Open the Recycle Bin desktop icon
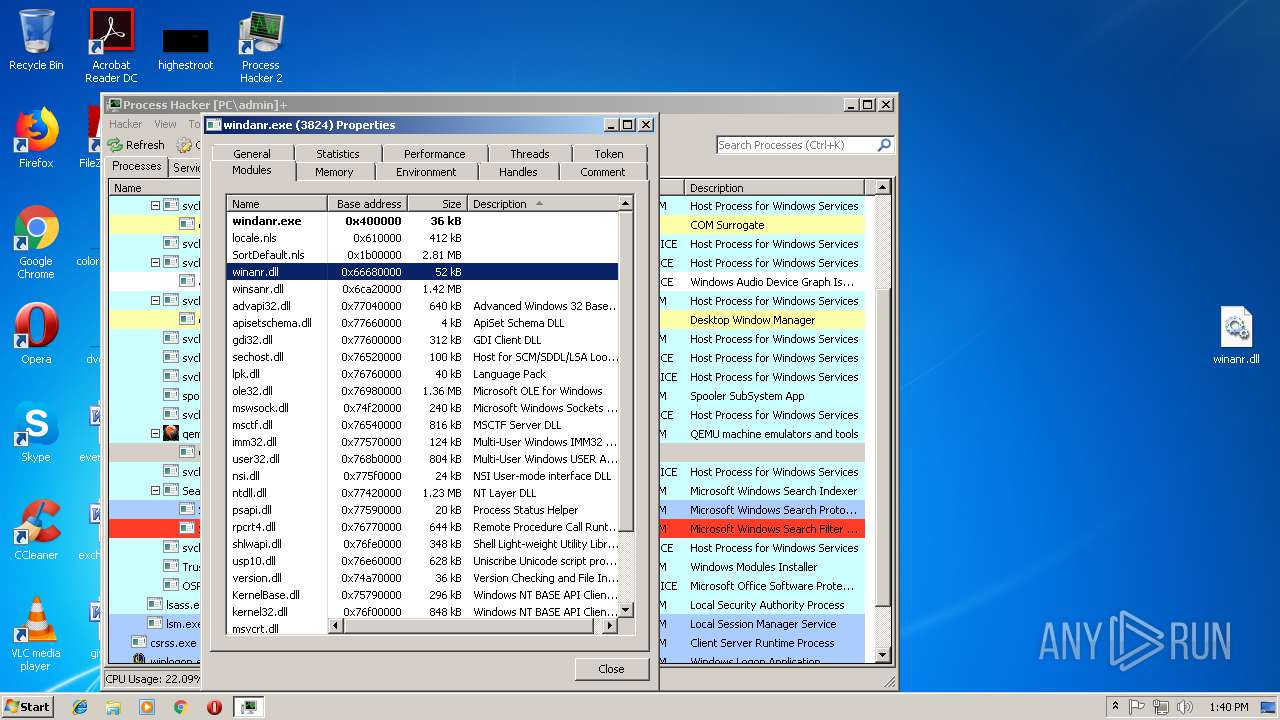Viewport: 1280px width, 720px height. pyautogui.click(x=36, y=40)
